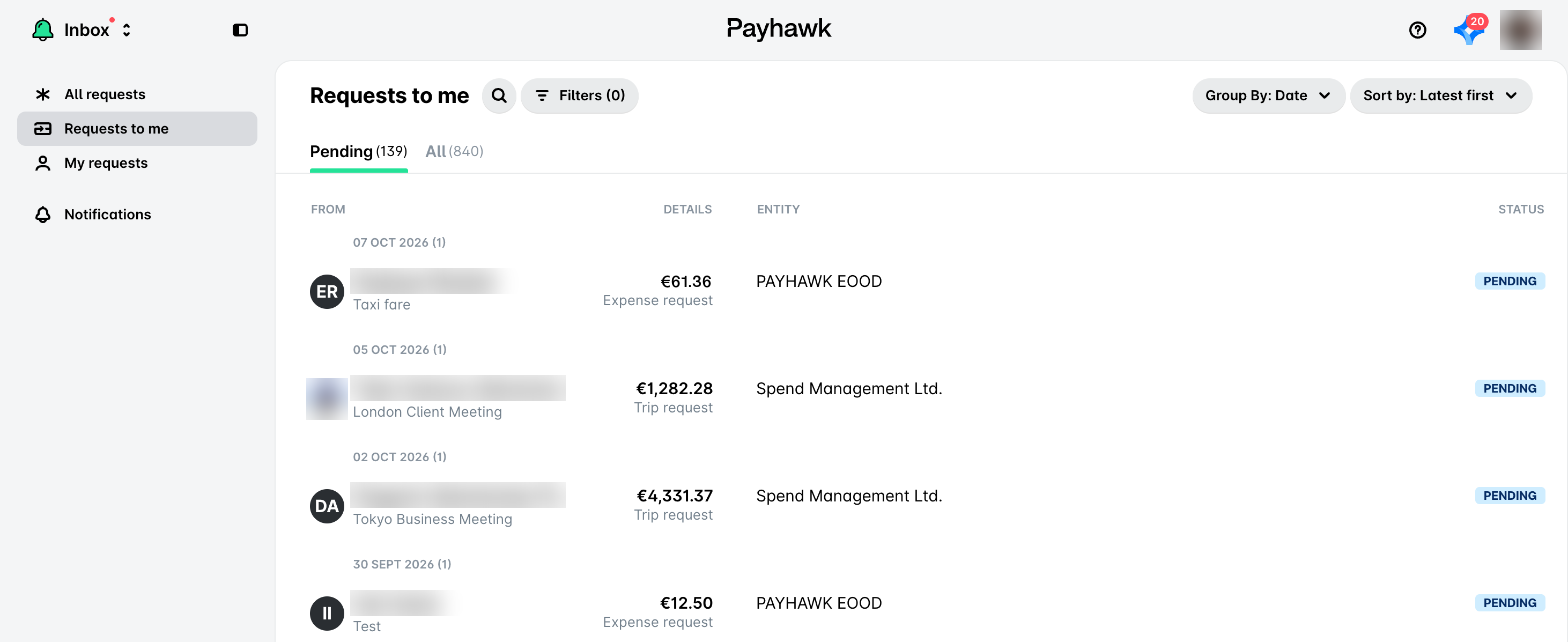Click the ER avatar on Taxi fare row
Image resolution: width=1568 pixels, height=642 pixels.
[327, 292]
